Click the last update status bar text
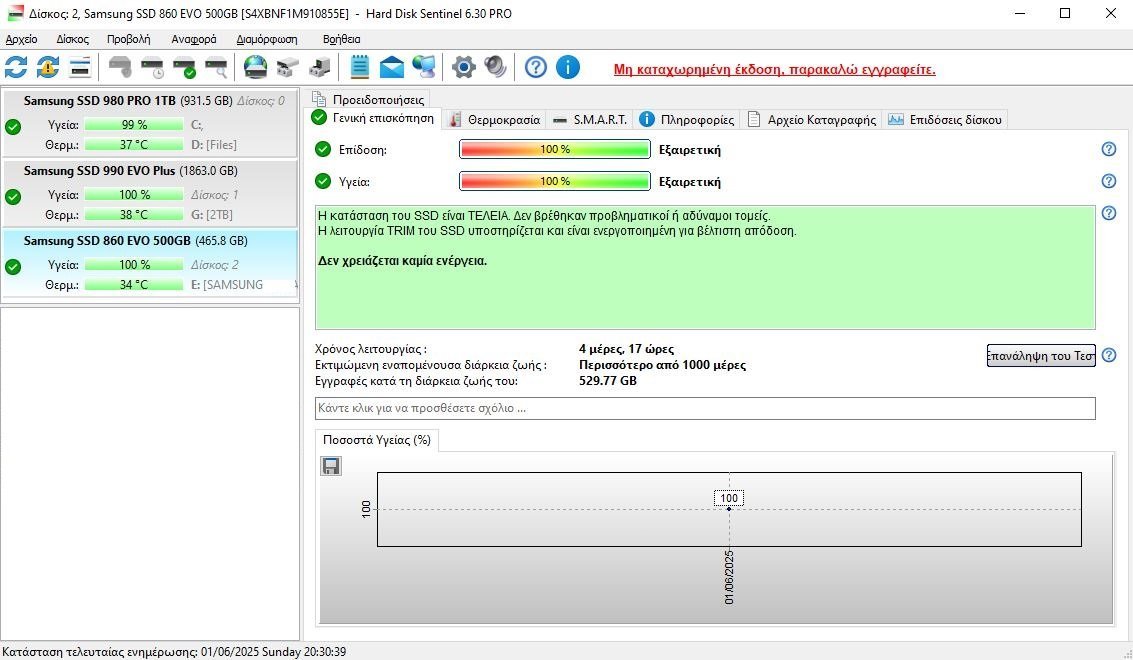Image resolution: width=1133 pixels, height=660 pixels. pos(174,652)
